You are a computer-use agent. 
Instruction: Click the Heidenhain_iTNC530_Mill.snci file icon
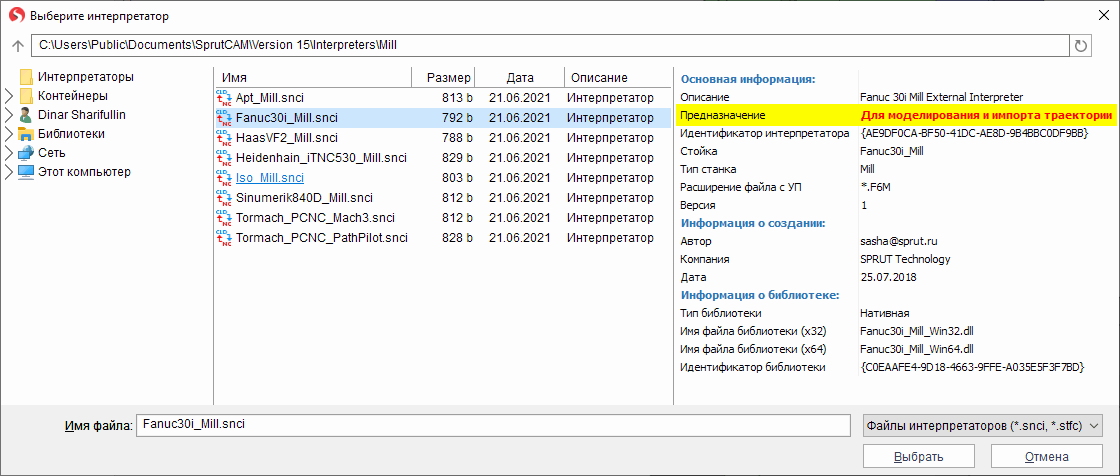coord(224,158)
